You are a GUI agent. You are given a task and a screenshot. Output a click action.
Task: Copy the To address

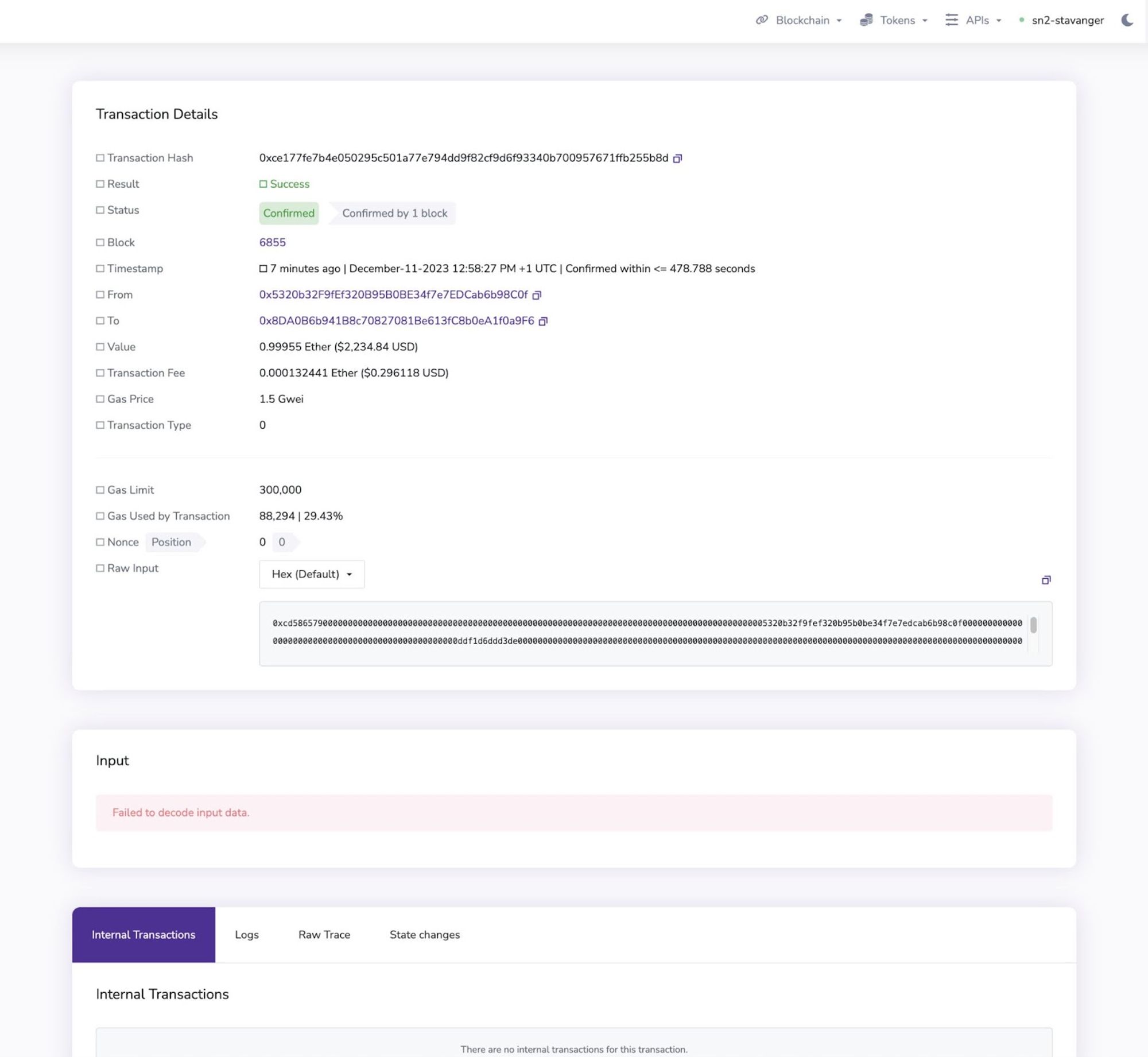[x=543, y=322]
